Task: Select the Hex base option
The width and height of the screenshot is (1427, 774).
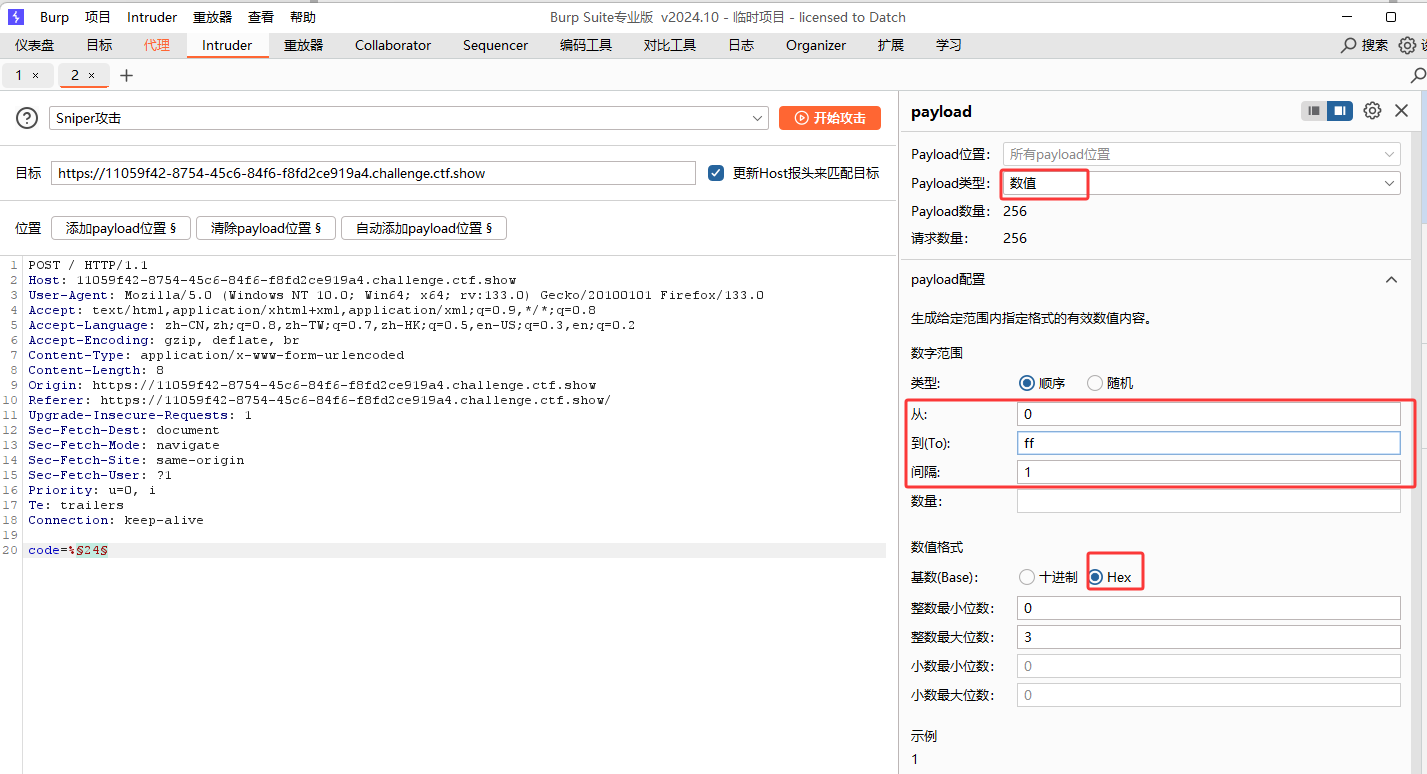Action: (1096, 577)
